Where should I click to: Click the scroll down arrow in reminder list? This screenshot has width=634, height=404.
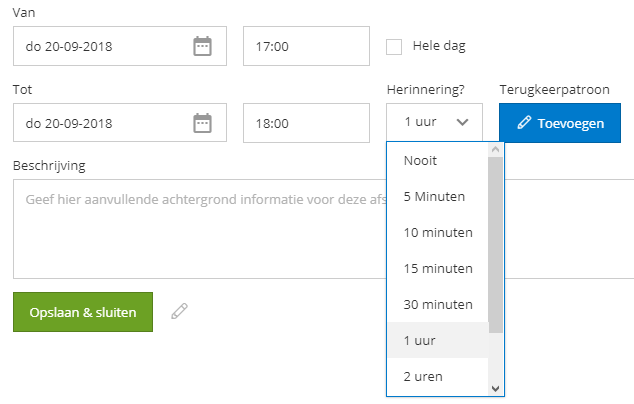495,389
